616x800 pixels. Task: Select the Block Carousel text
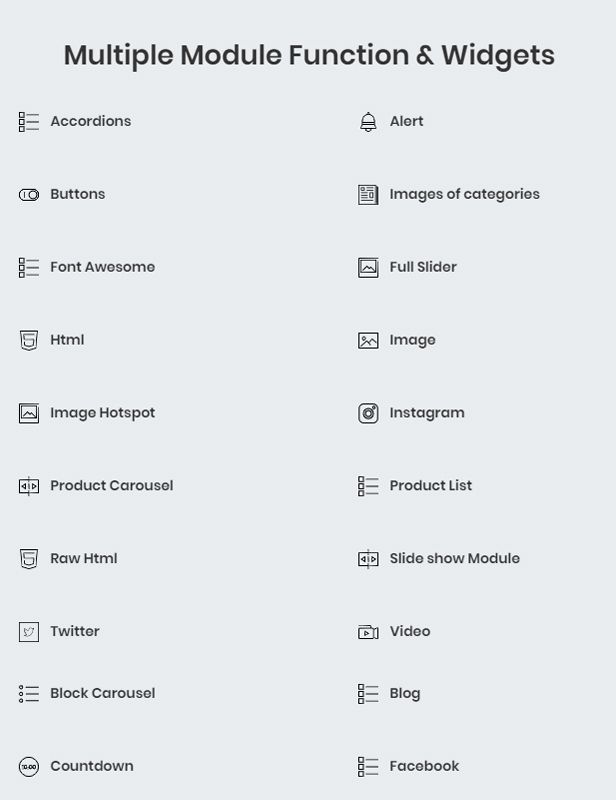point(102,693)
